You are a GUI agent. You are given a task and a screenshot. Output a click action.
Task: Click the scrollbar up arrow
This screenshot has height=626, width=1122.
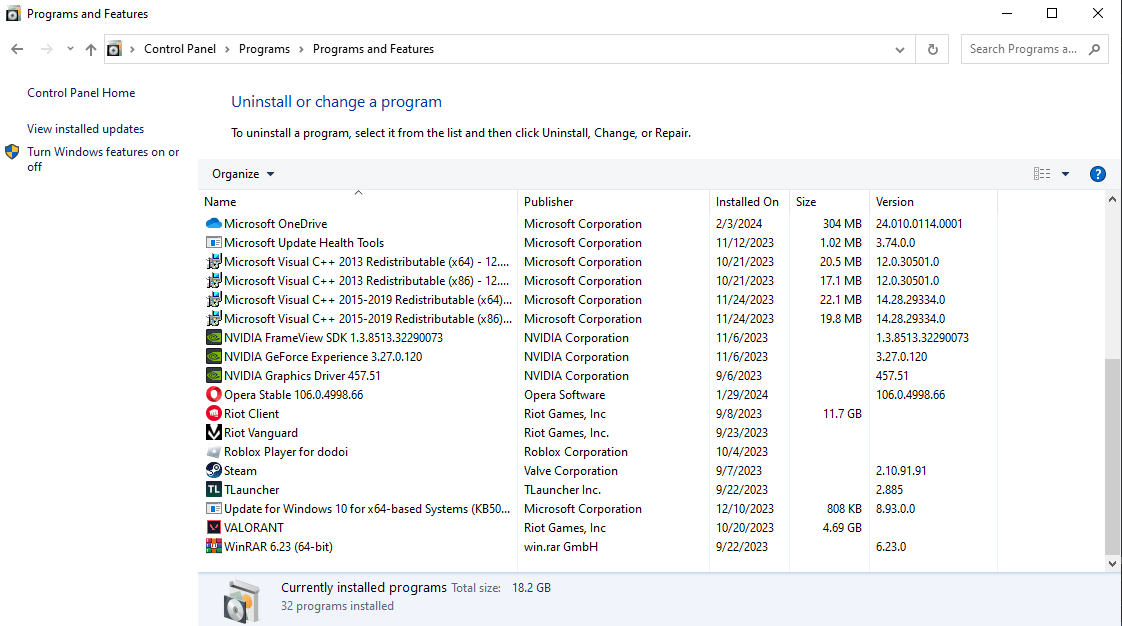pos(1112,200)
